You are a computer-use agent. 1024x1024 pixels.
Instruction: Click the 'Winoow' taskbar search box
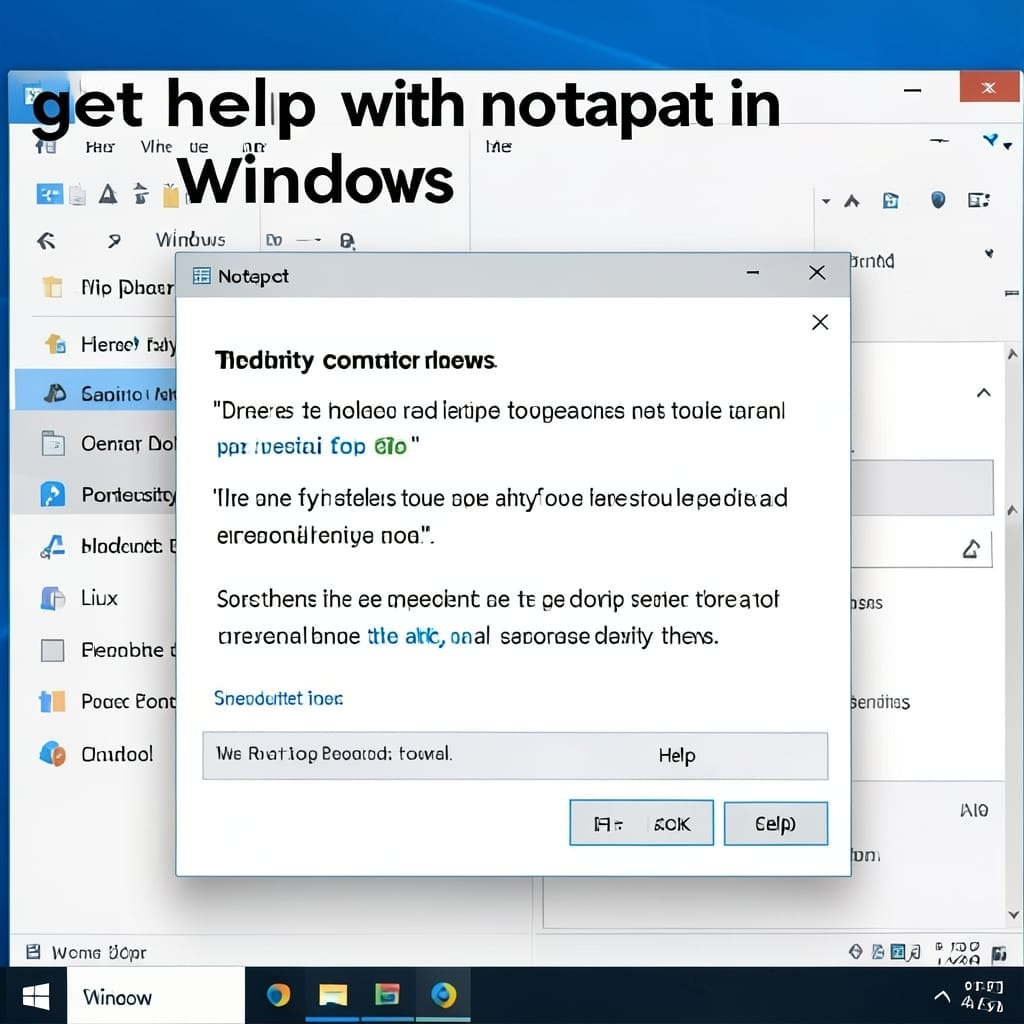click(x=155, y=997)
